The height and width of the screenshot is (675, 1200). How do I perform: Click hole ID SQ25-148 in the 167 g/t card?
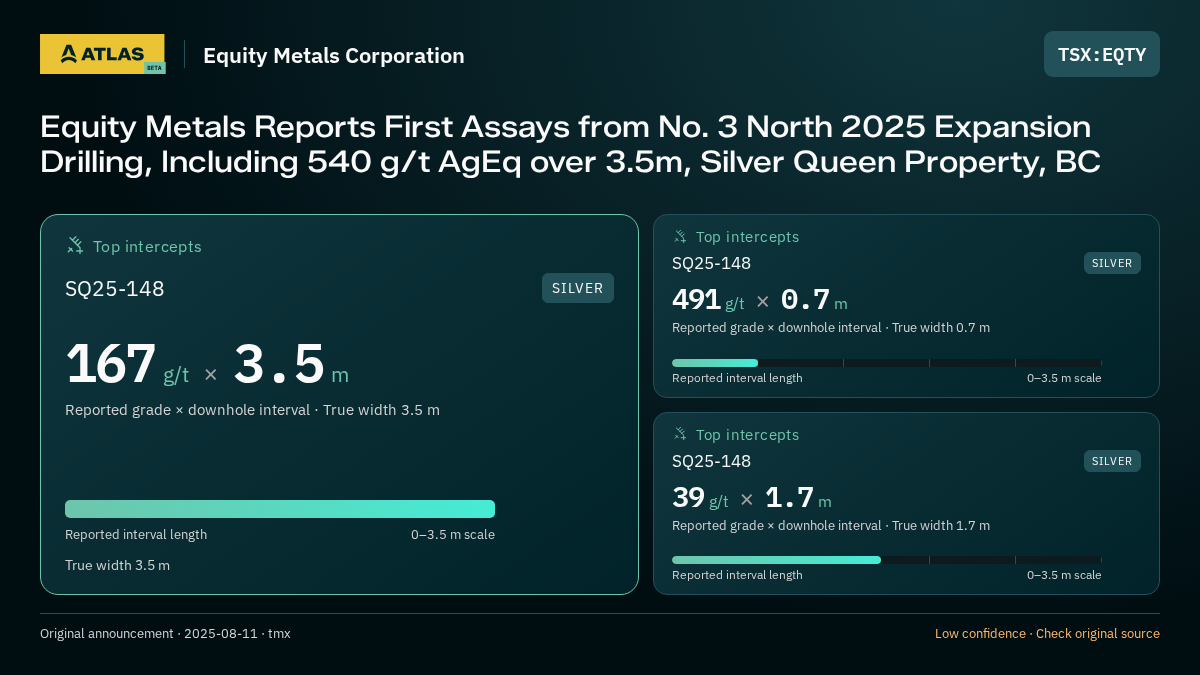point(115,289)
